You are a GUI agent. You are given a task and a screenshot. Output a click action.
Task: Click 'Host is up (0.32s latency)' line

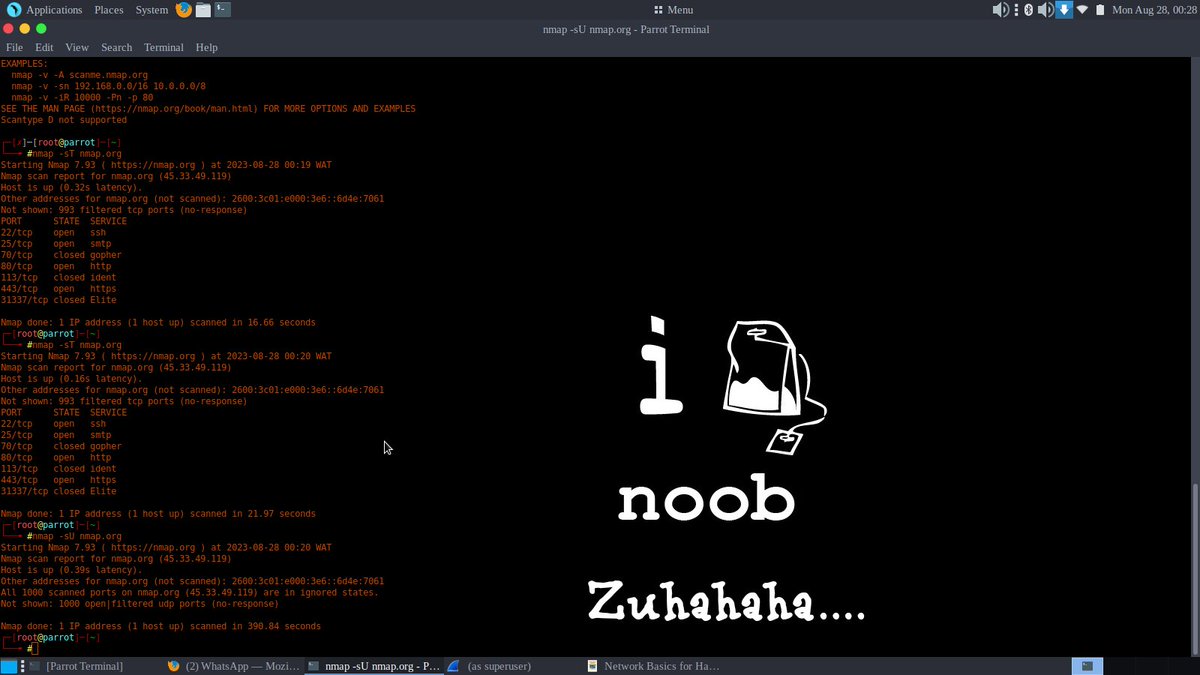coord(71,187)
